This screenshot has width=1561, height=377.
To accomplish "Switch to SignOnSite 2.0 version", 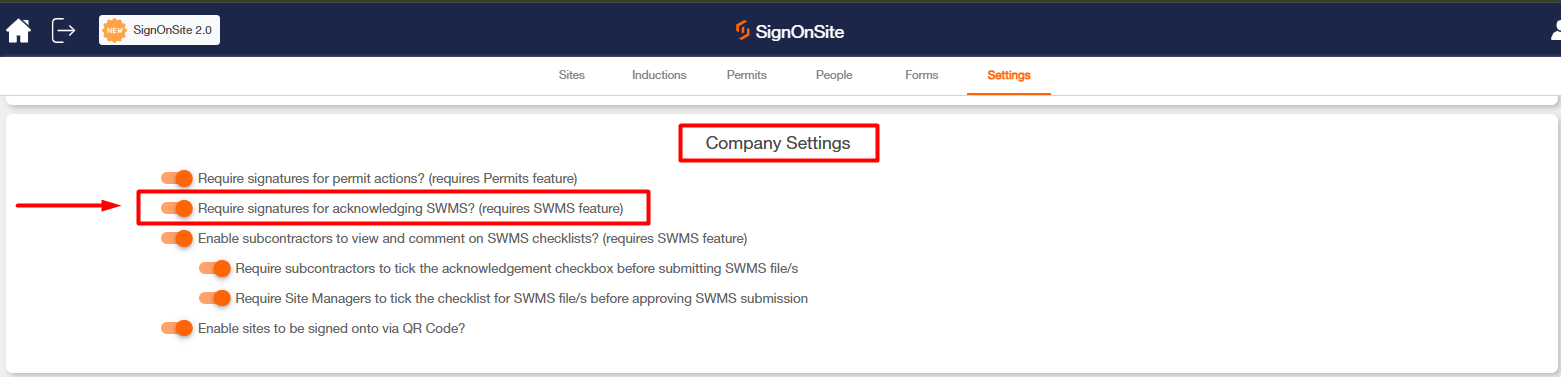I will (159, 30).
